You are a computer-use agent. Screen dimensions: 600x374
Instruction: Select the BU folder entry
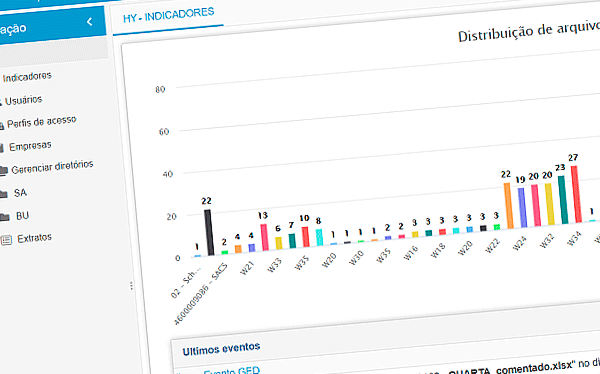22,216
